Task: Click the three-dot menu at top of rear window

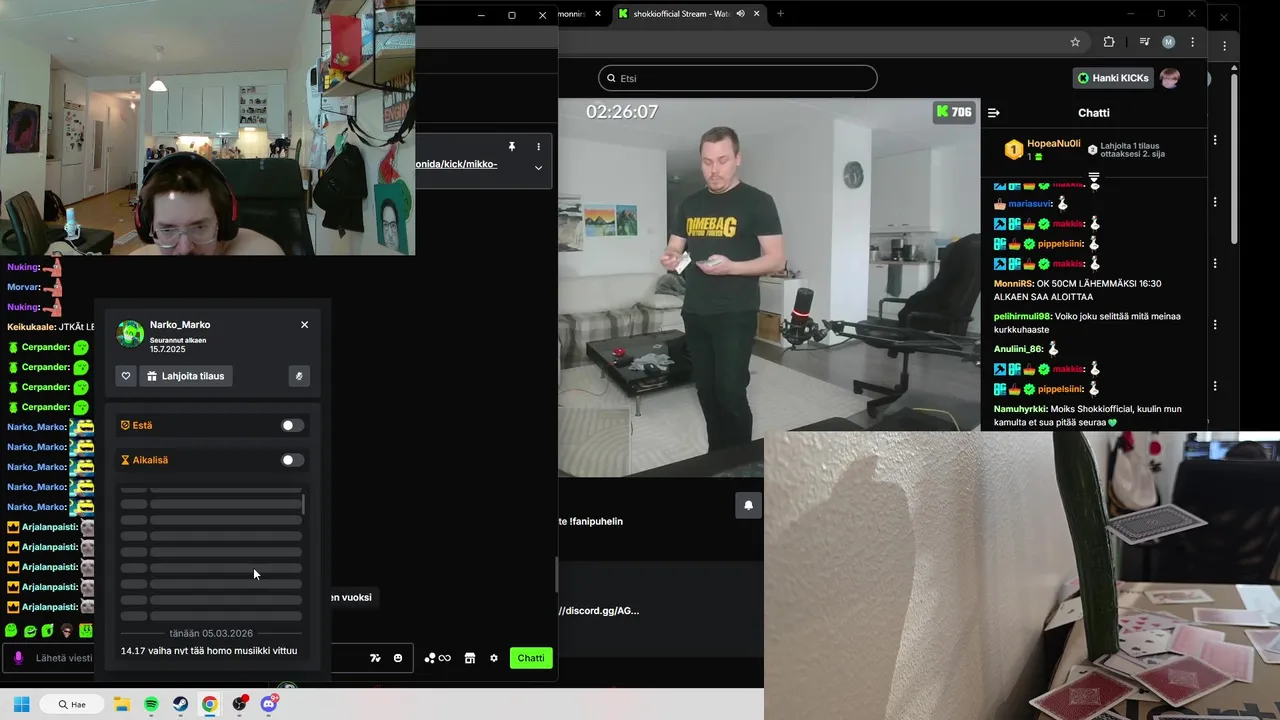Action: point(1225,45)
